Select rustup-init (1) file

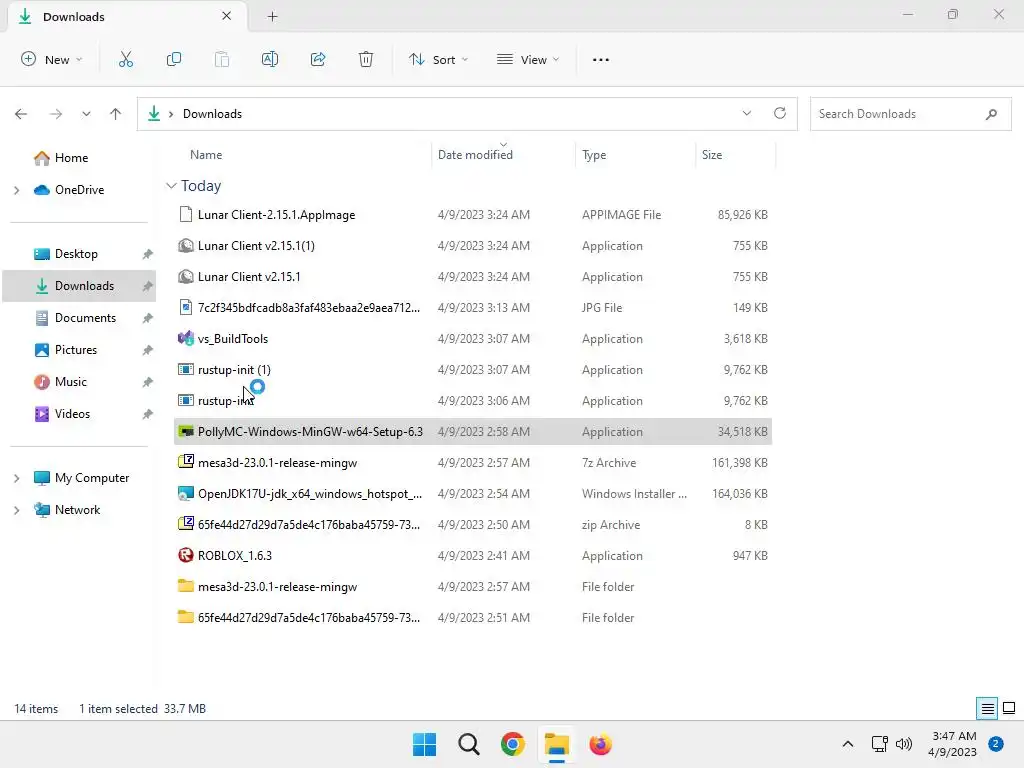tap(473, 370)
